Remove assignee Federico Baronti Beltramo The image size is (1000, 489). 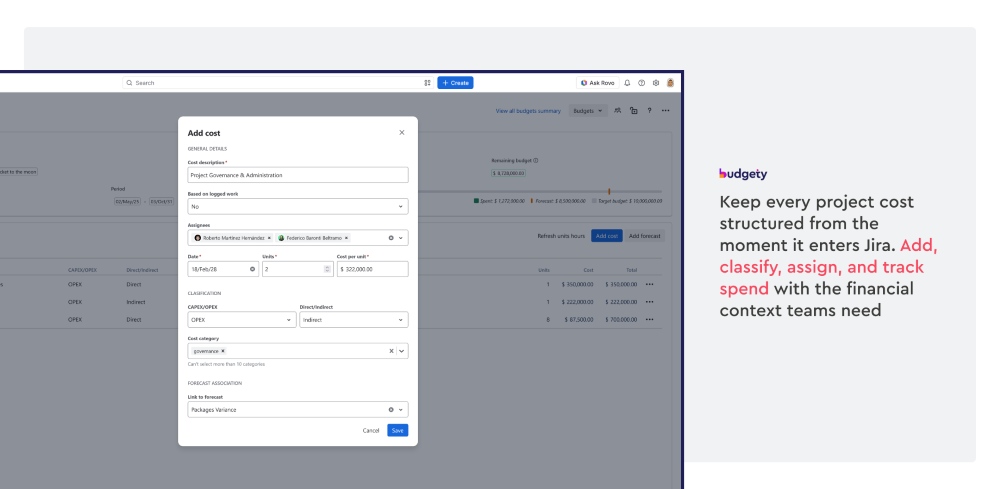pos(346,238)
